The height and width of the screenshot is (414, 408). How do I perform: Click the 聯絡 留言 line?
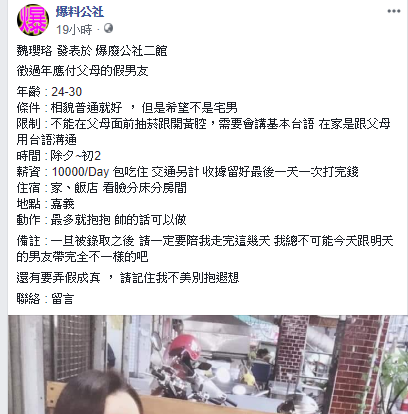click(x=45, y=298)
